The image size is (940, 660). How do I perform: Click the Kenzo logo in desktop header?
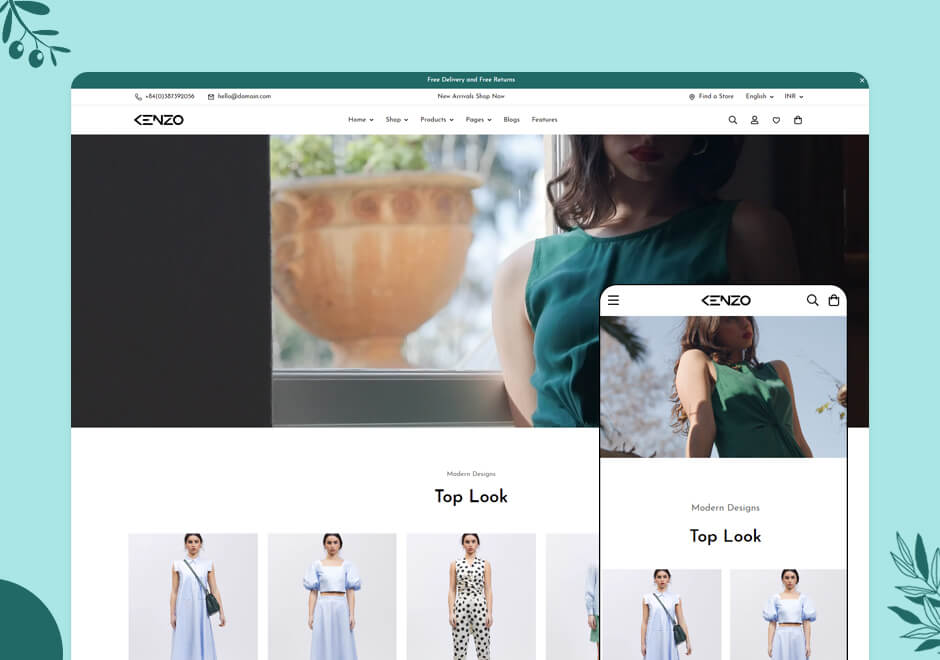[x=159, y=120]
